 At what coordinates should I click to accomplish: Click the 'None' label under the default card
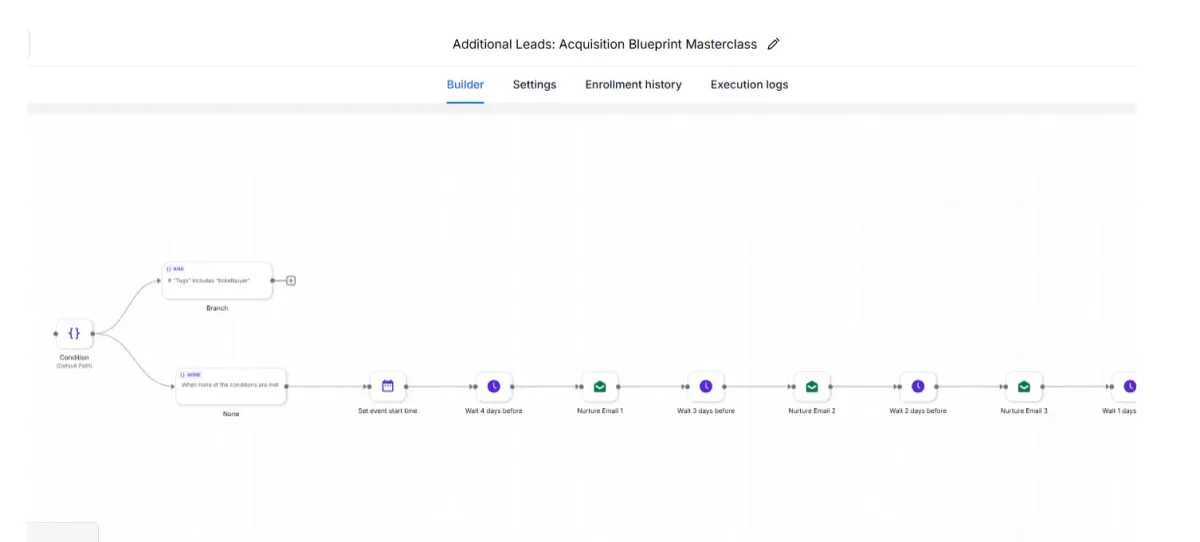click(231, 414)
